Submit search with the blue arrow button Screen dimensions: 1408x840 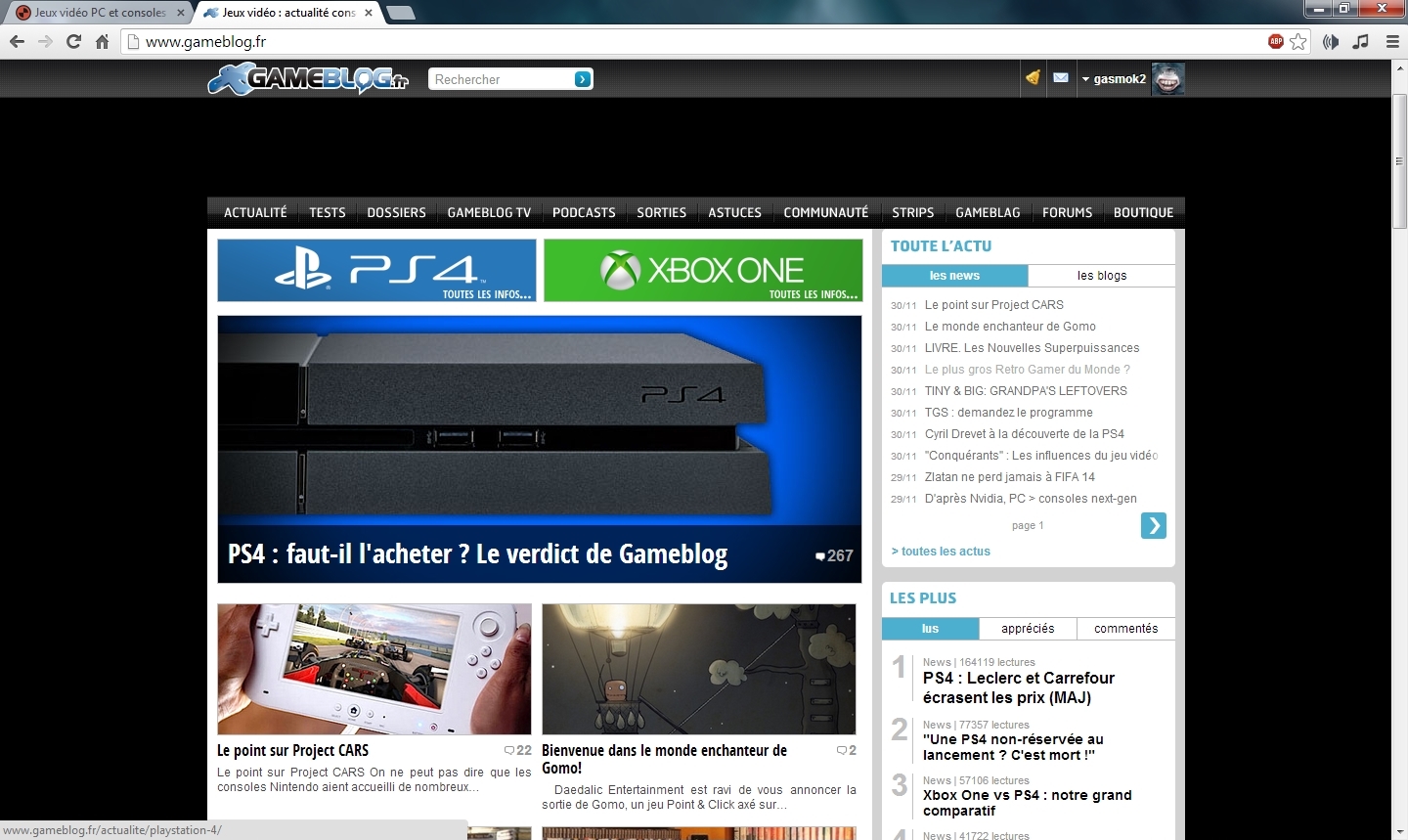pyautogui.click(x=583, y=79)
